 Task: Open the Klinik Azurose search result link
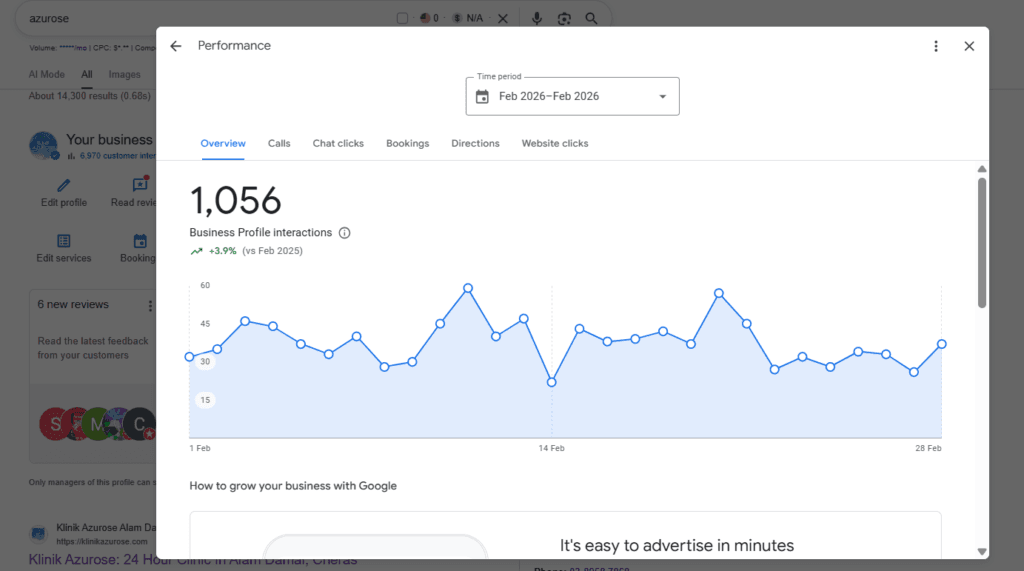tap(193, 560)
